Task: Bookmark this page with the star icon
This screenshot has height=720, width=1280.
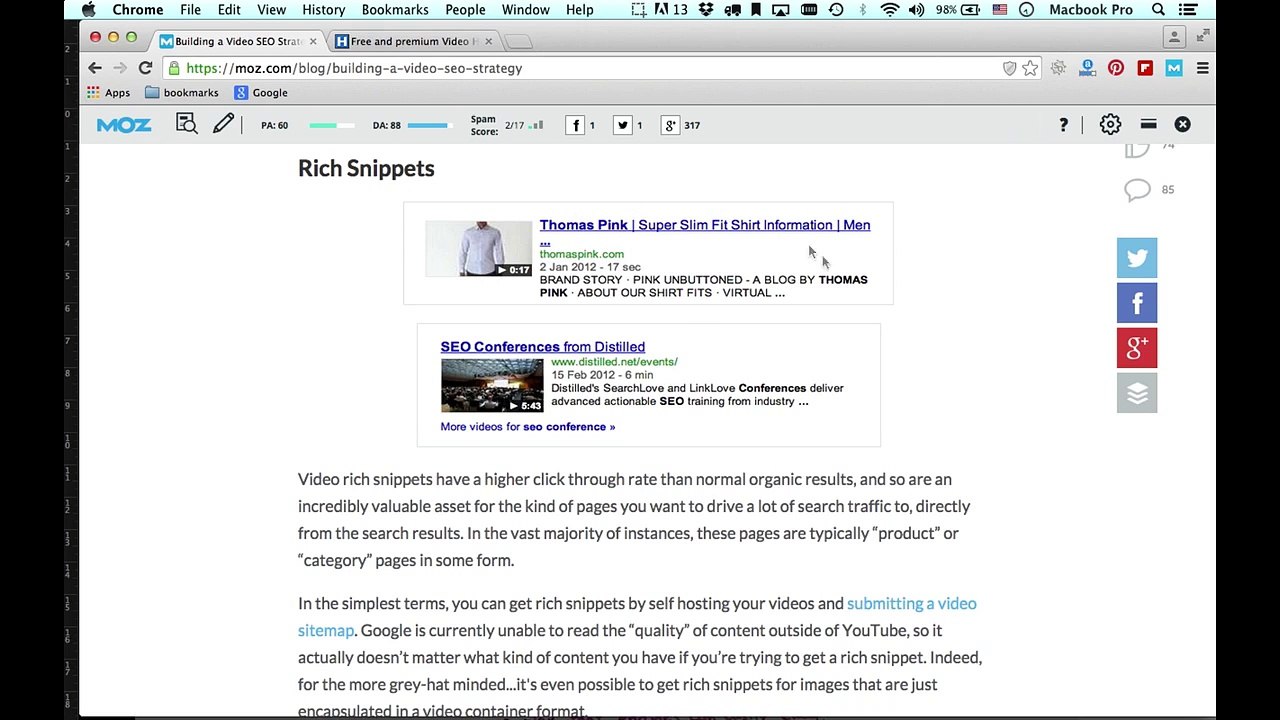Action: tap(1030, 68)
